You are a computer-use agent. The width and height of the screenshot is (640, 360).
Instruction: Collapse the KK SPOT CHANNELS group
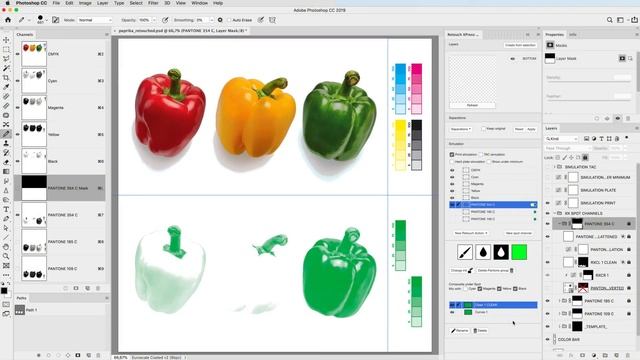554,213
